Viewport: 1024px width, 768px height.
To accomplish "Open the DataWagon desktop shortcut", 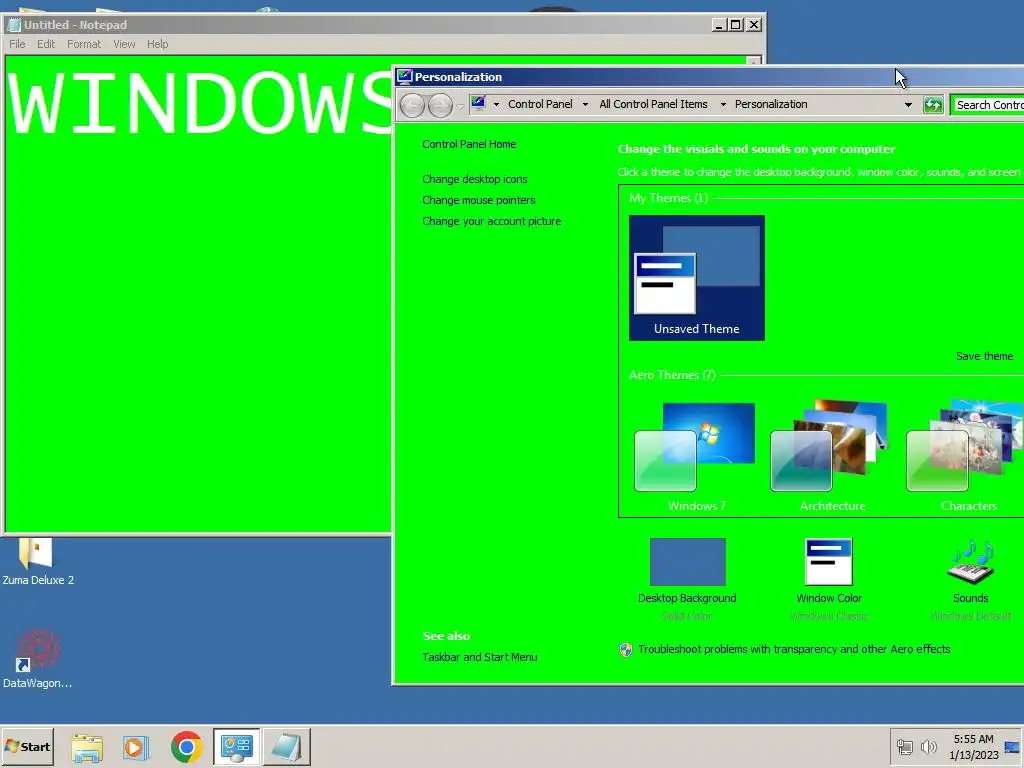I will 37,658.
